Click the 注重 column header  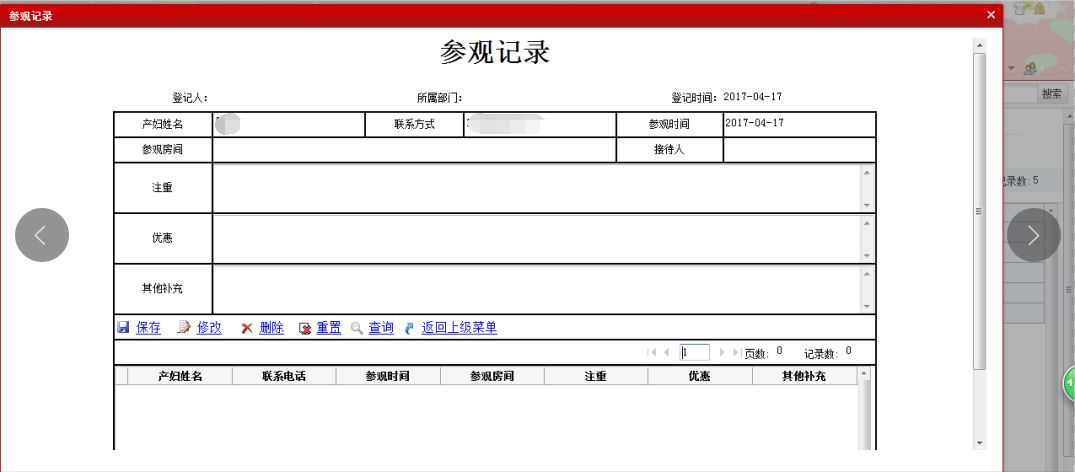(x=596, y=376)
